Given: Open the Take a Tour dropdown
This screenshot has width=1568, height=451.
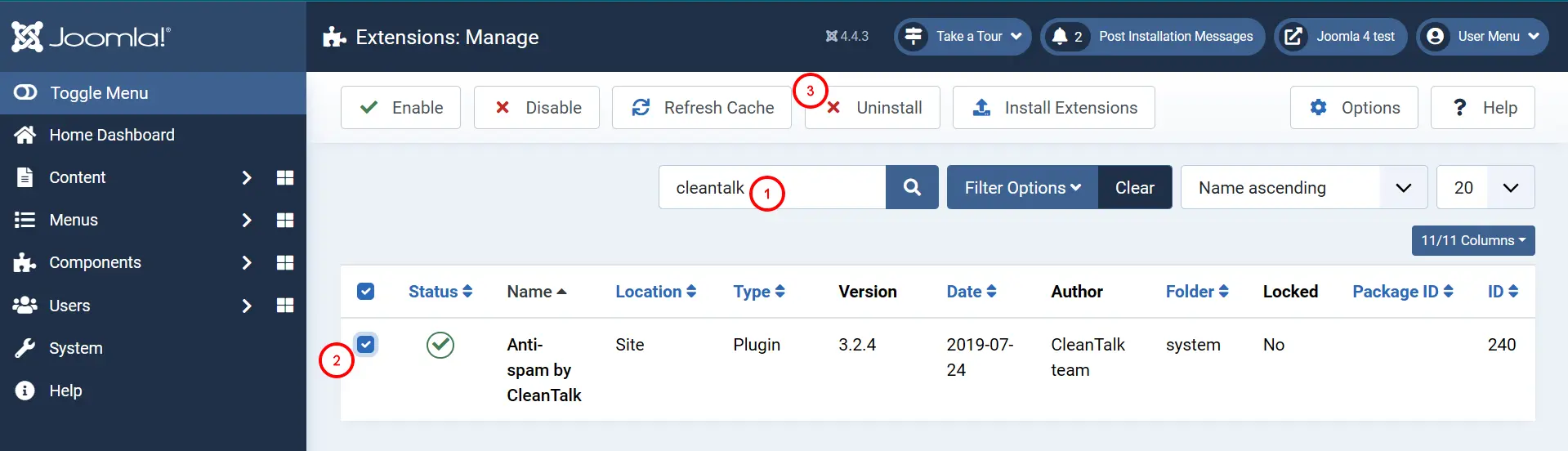Looking at the screenshot, I should point(963,37).
